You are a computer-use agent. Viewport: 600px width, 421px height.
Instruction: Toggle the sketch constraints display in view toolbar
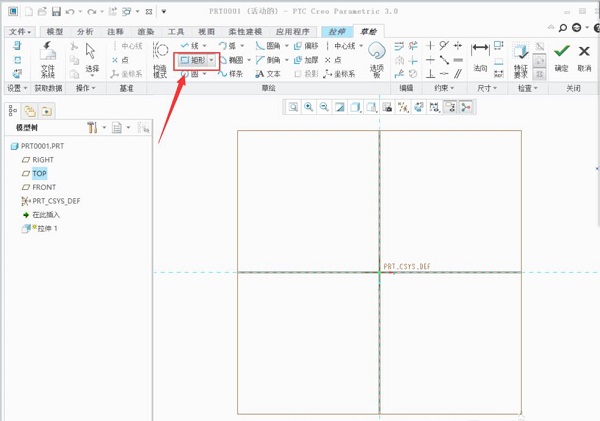click(x=451, y=107)
